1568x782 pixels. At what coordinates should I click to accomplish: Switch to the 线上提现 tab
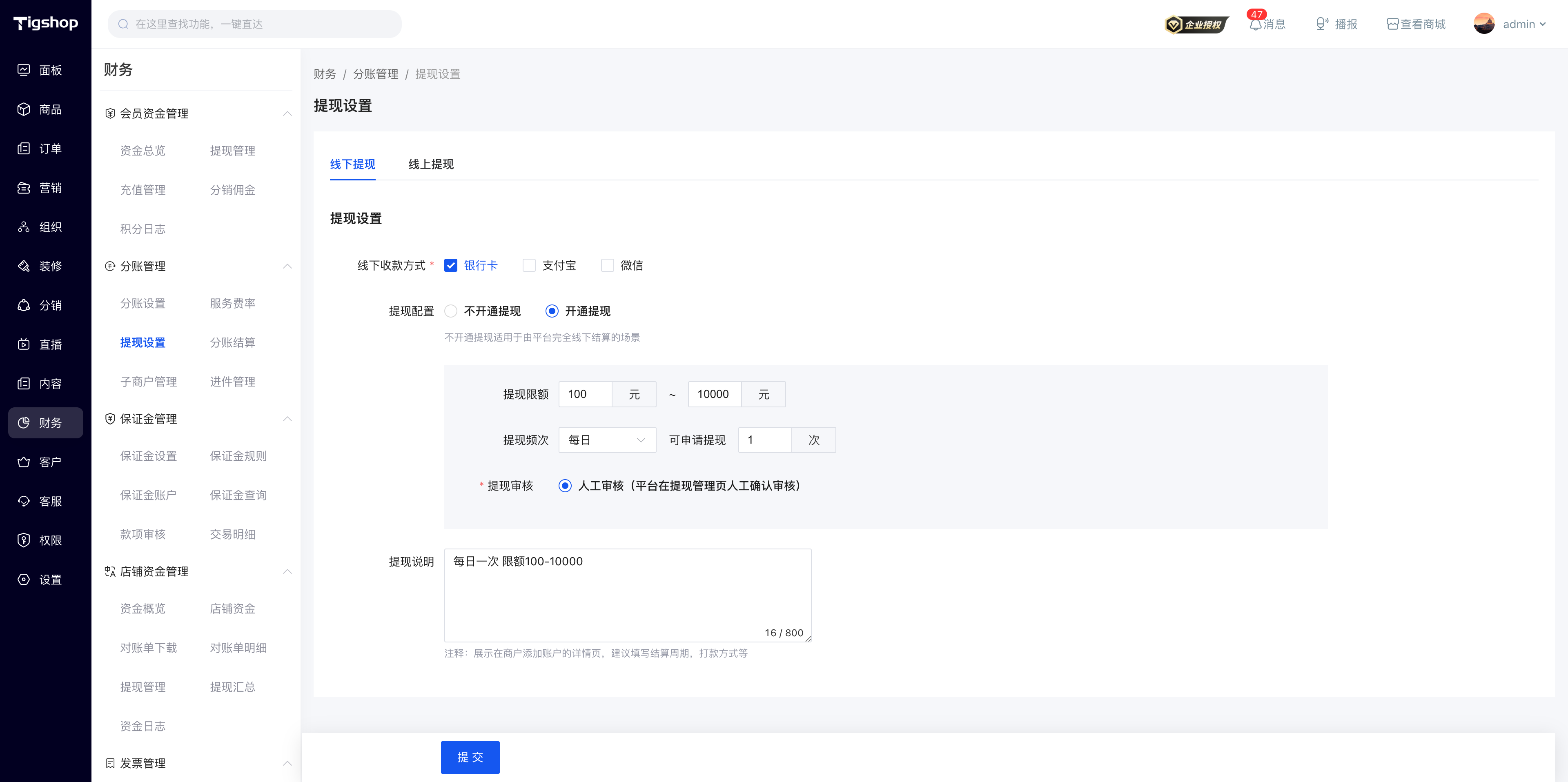[431, 164]
